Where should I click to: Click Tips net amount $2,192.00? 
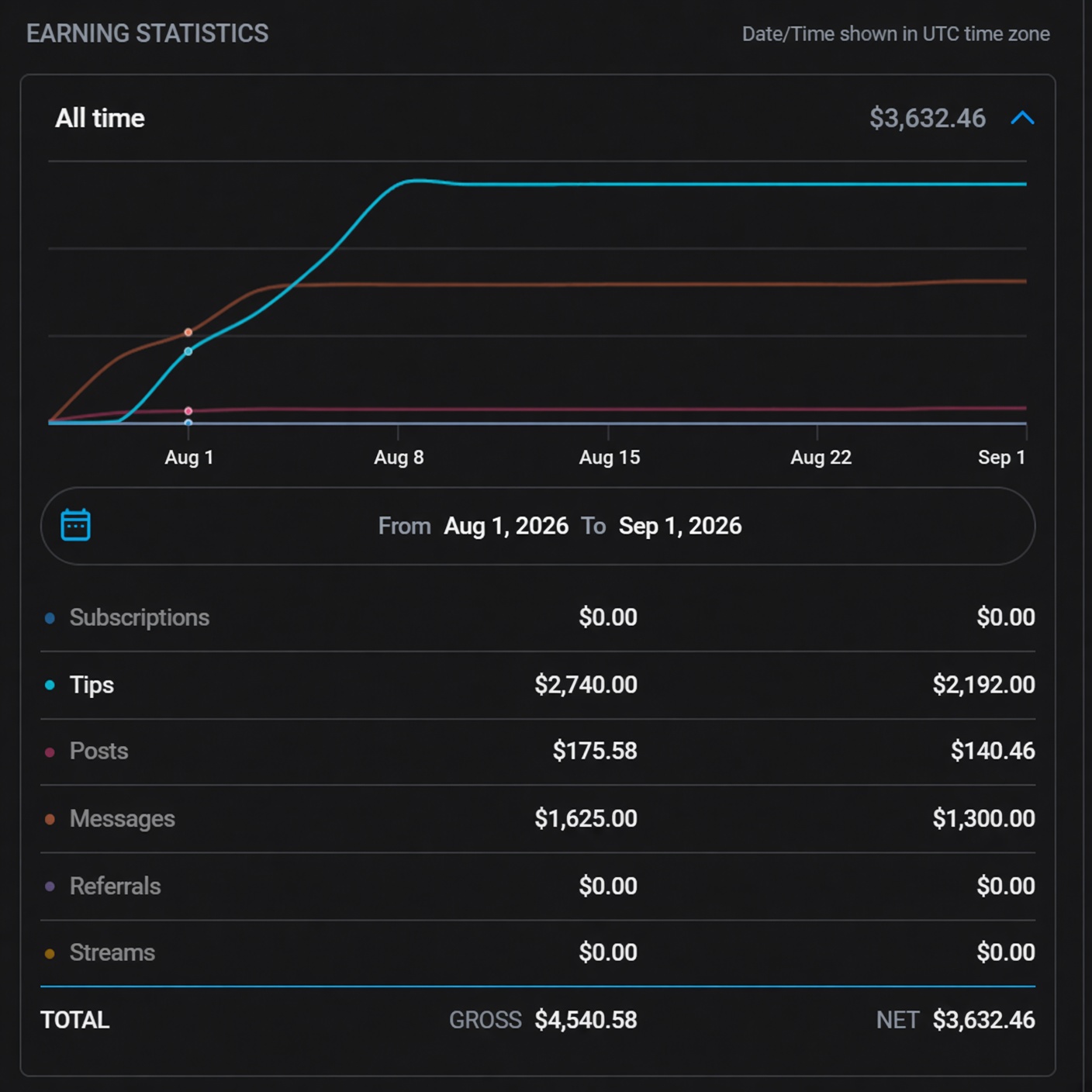tap(983, 685)
